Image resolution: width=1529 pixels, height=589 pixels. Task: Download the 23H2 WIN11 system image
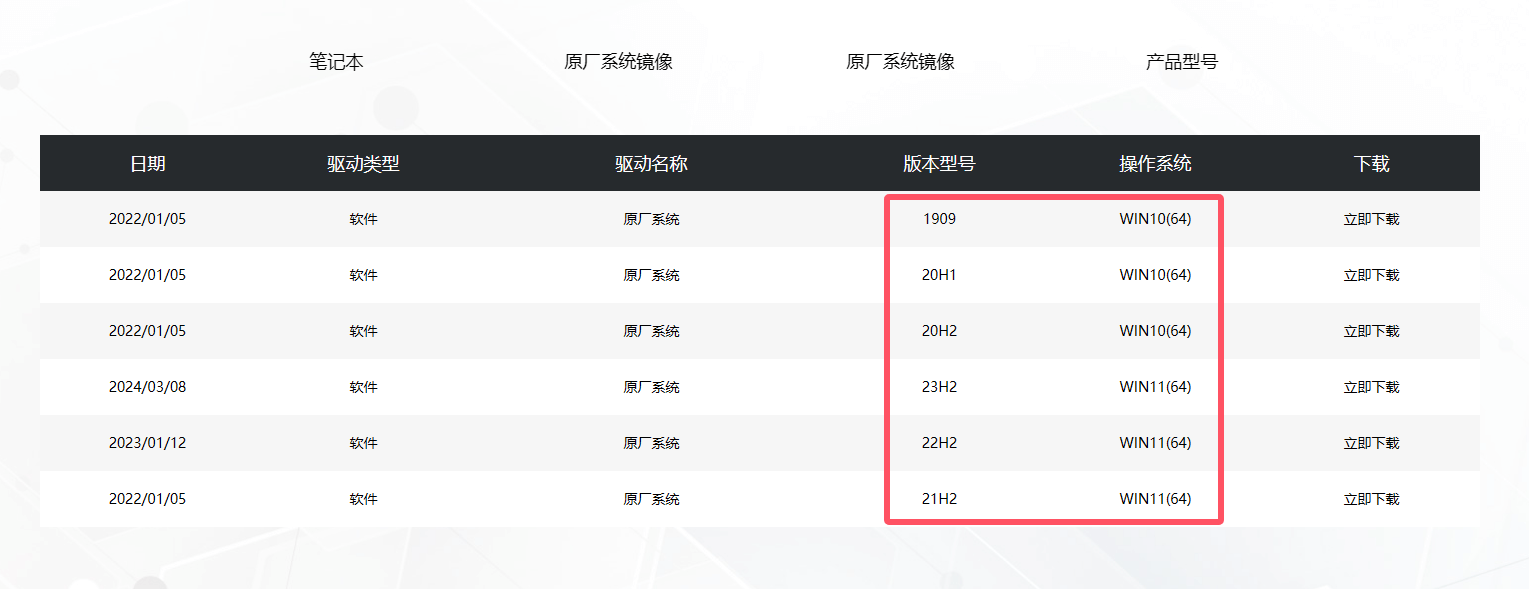coord(1371,387)
